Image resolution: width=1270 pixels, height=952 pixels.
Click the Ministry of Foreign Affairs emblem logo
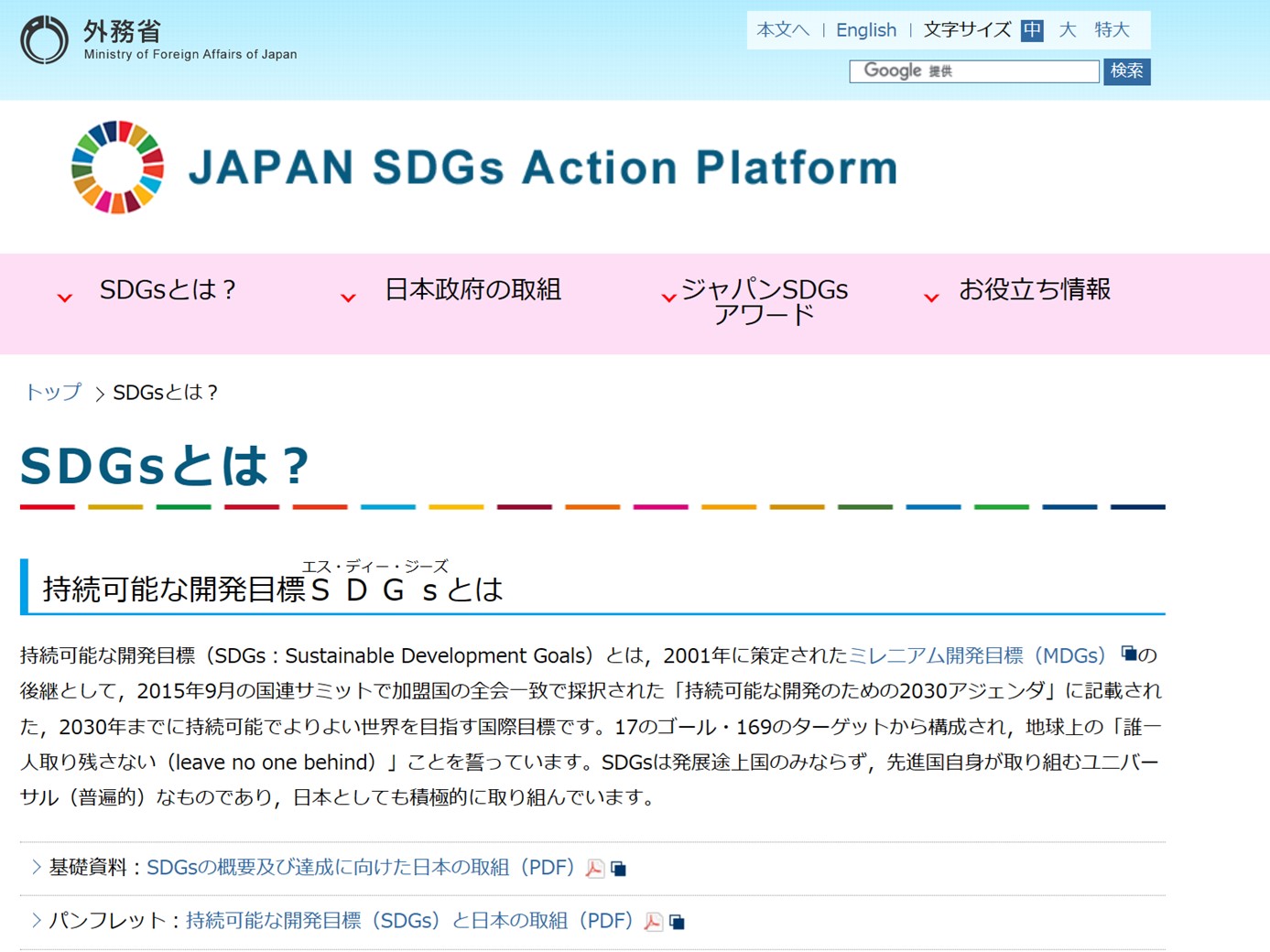click(x=44, y=40)
